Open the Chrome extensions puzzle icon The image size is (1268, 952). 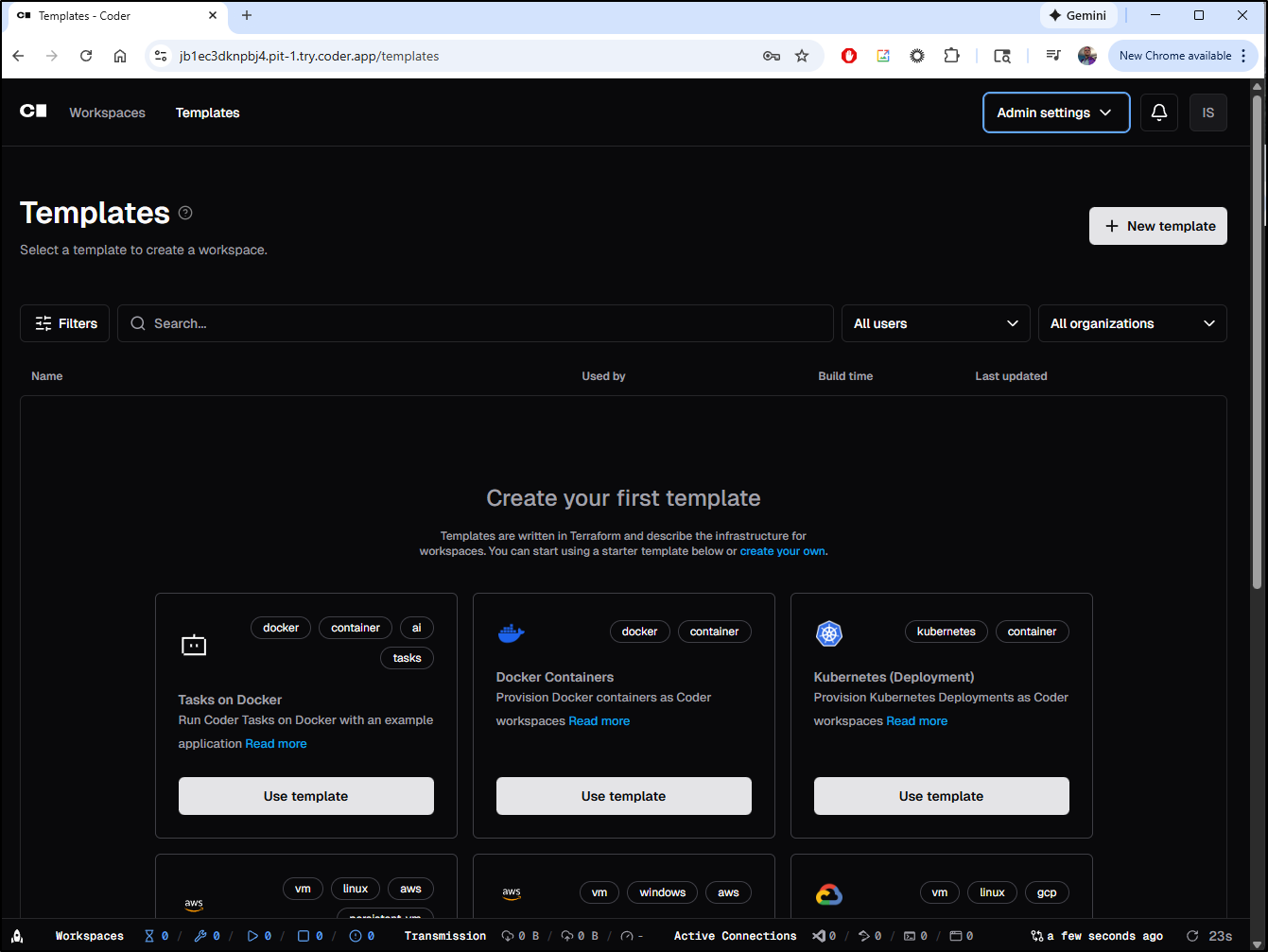click(x=951, y=56)
